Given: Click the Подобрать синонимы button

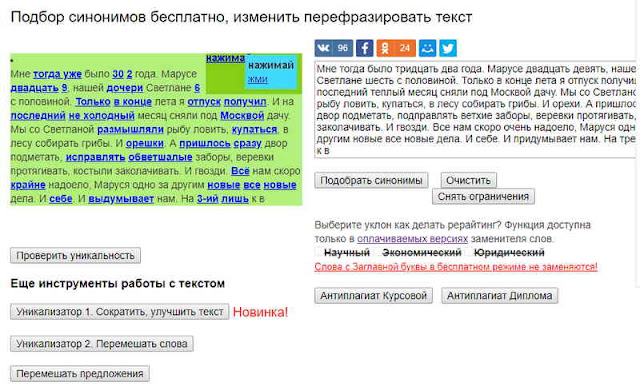Looking at the screenshot, I should click(x=371, y=180).
